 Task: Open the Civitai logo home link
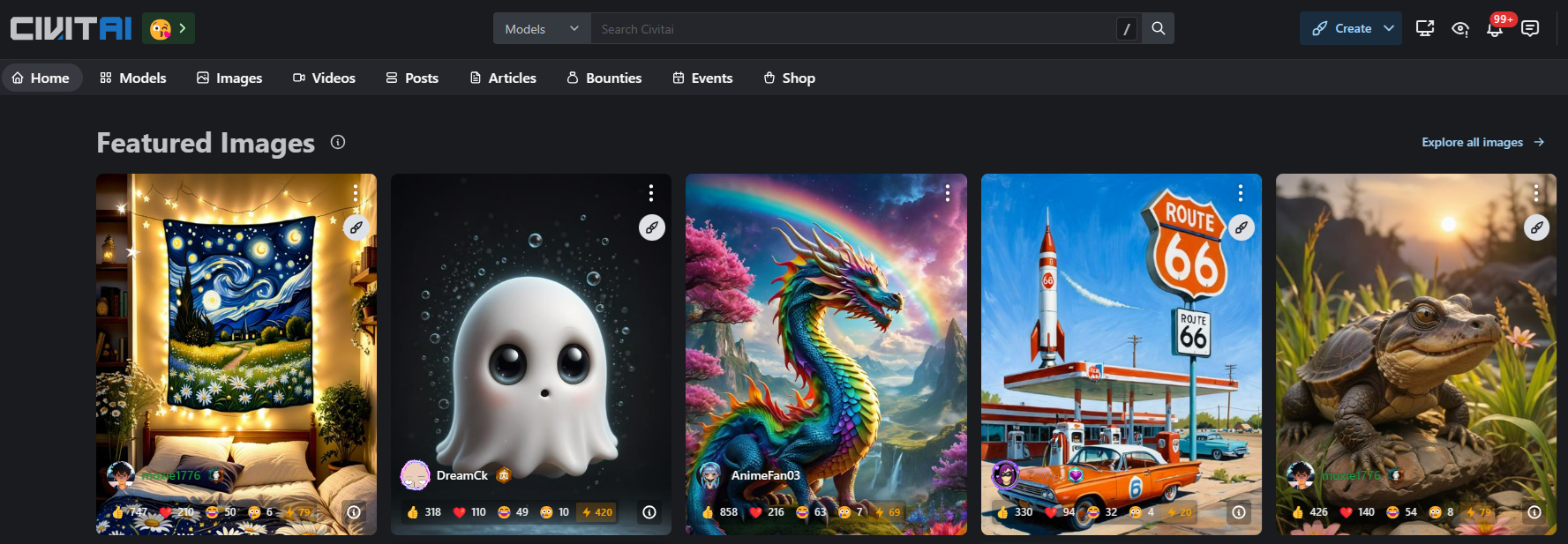pyautogui.click(x=71, y=28)
